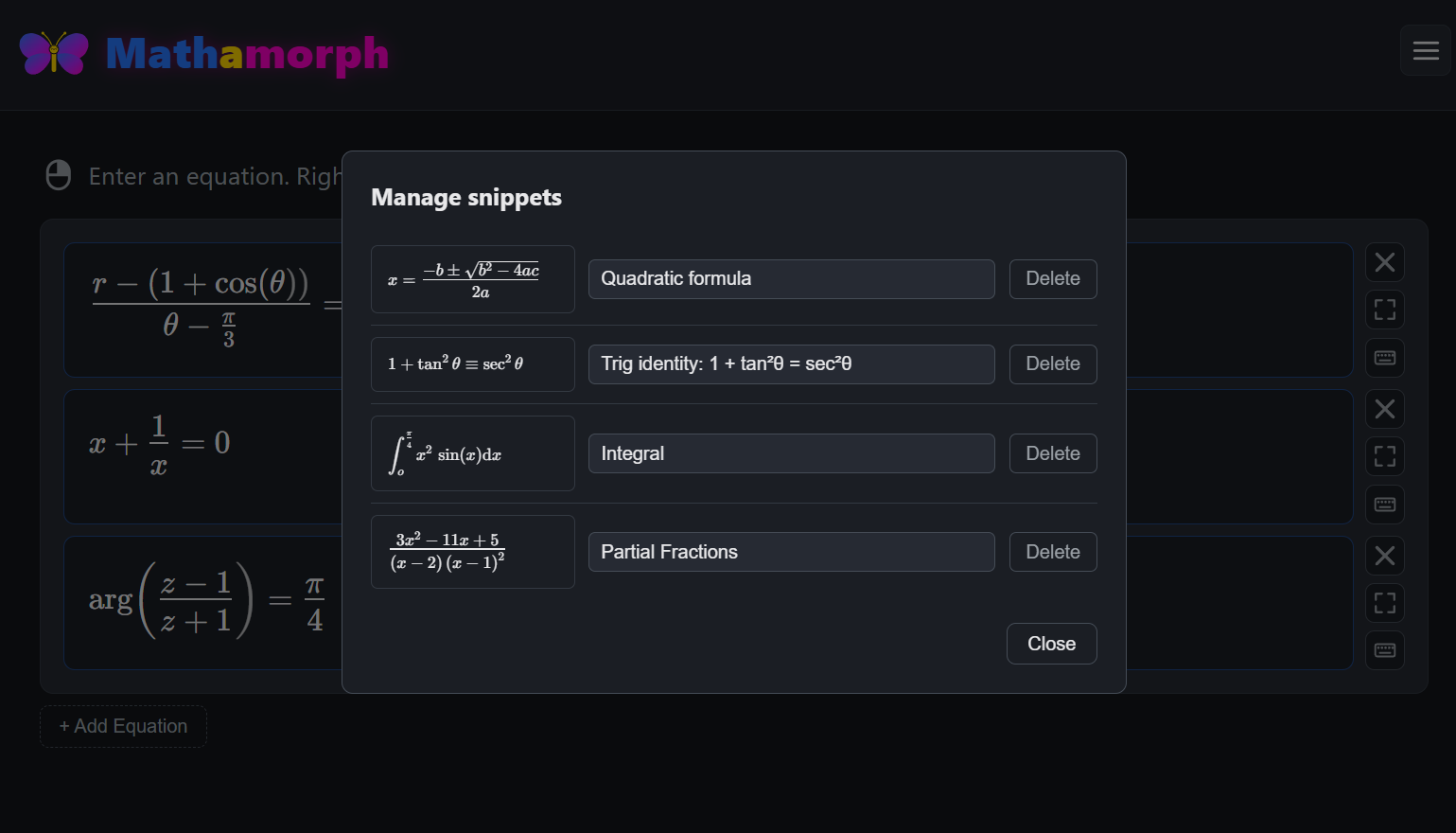
Task: Expand x + 1/x = 0 equation fullscreen
Action: click(x=1385, y=456)
